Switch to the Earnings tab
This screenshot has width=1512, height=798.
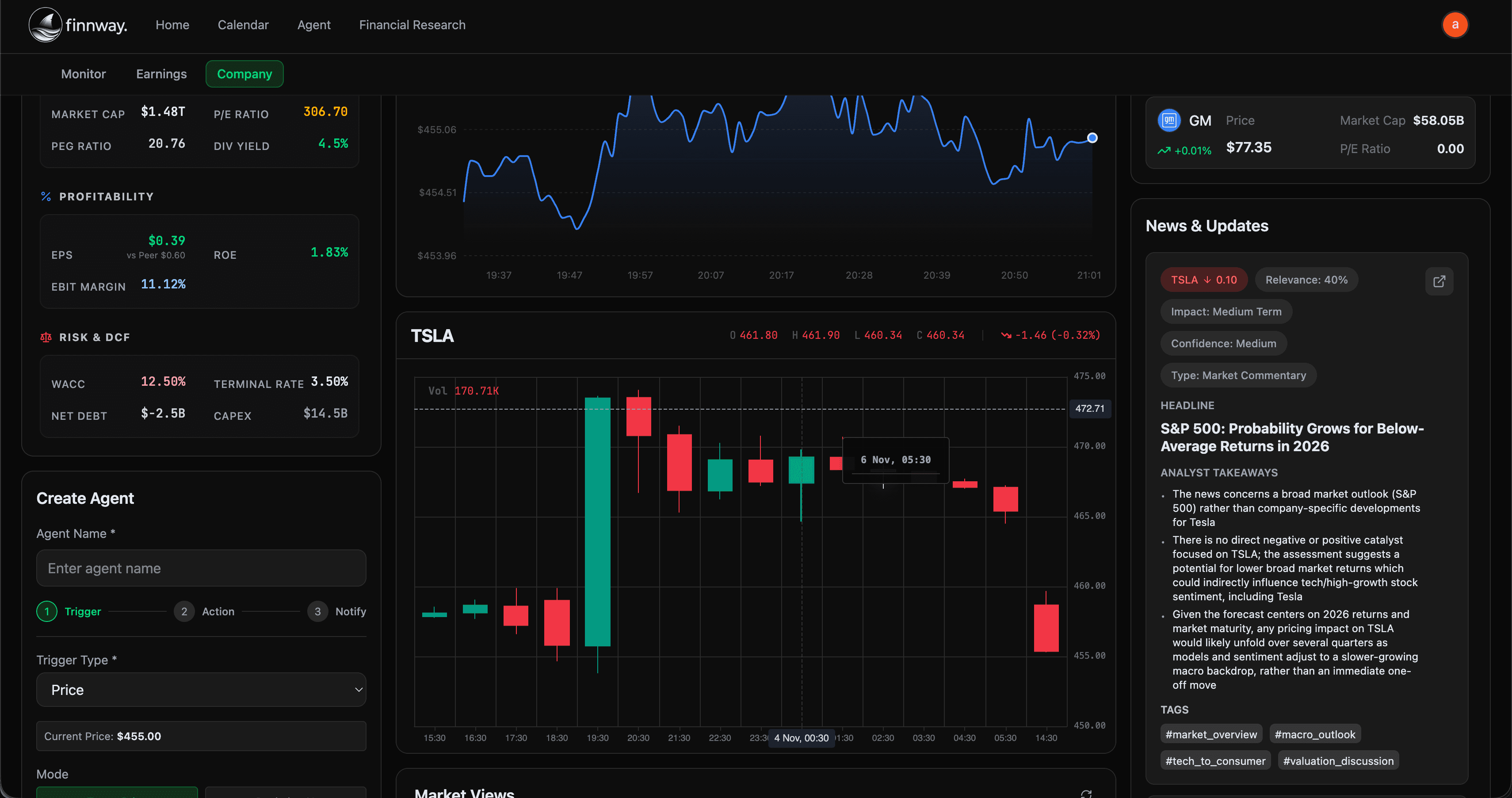161,74
